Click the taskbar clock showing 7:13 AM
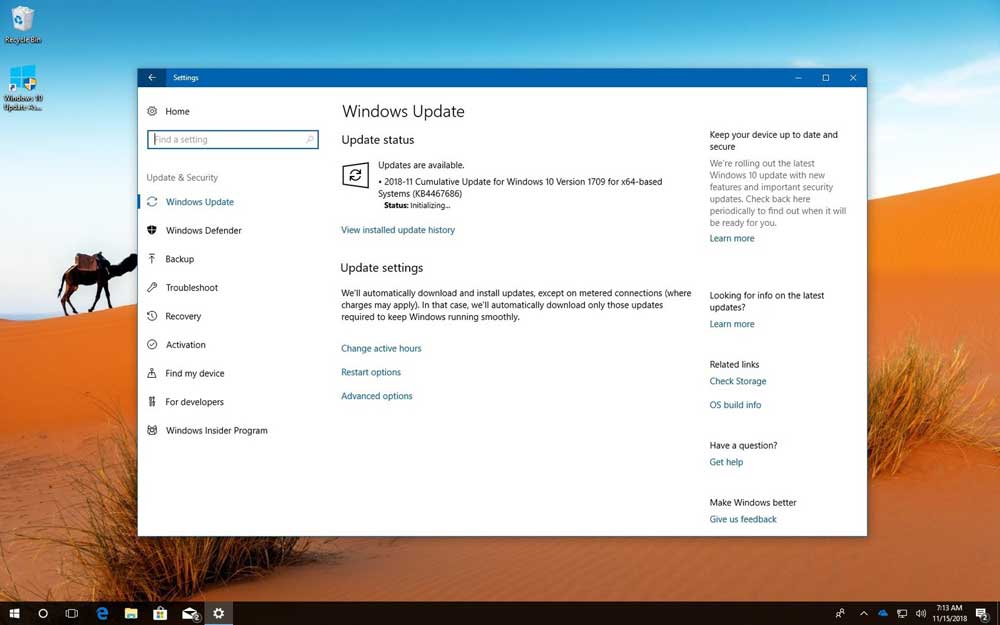Screen dimensions: 1000x625 pos(949,613)
